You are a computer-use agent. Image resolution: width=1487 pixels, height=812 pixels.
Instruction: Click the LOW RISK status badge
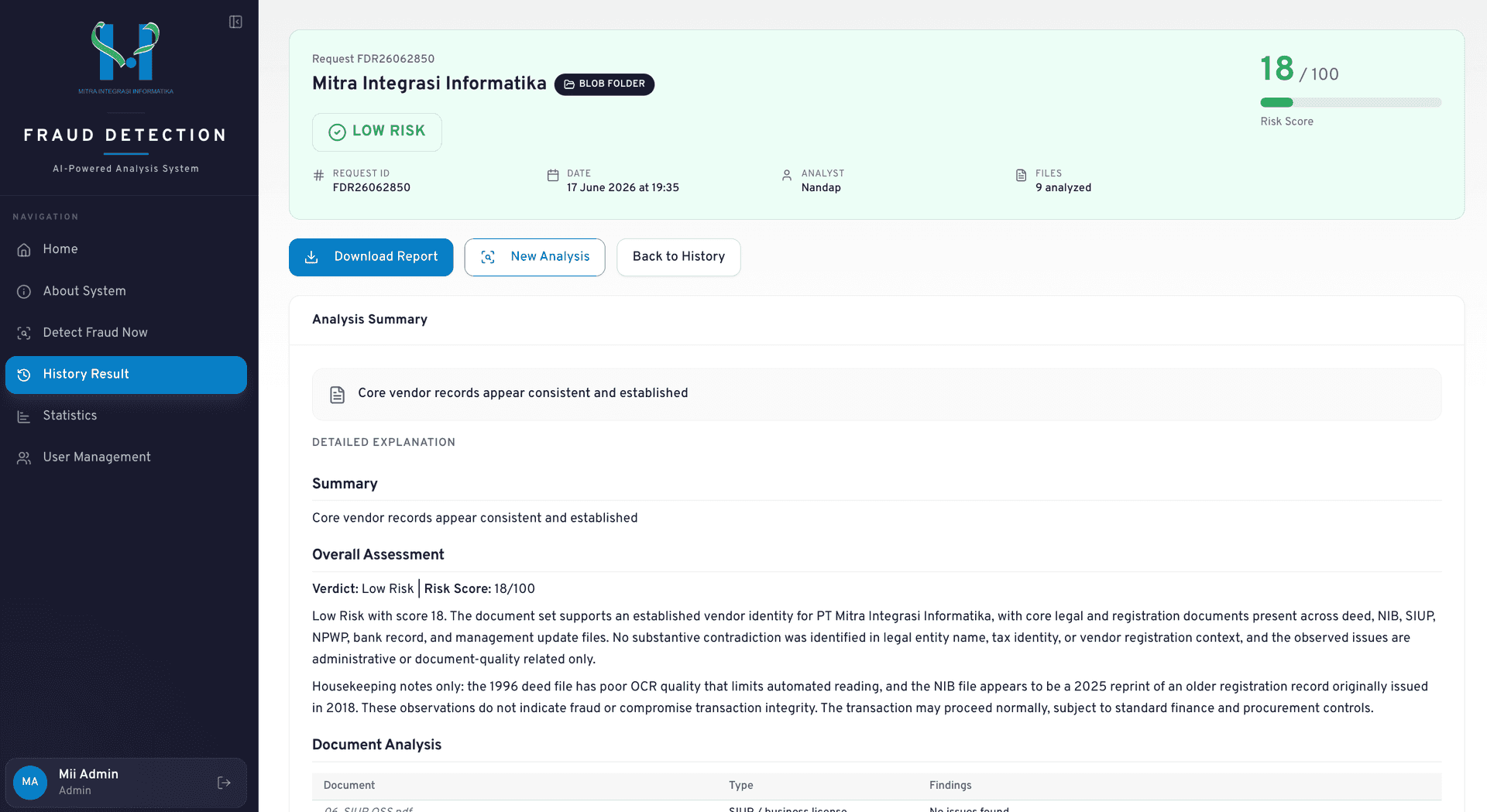(x=377, y=132)
